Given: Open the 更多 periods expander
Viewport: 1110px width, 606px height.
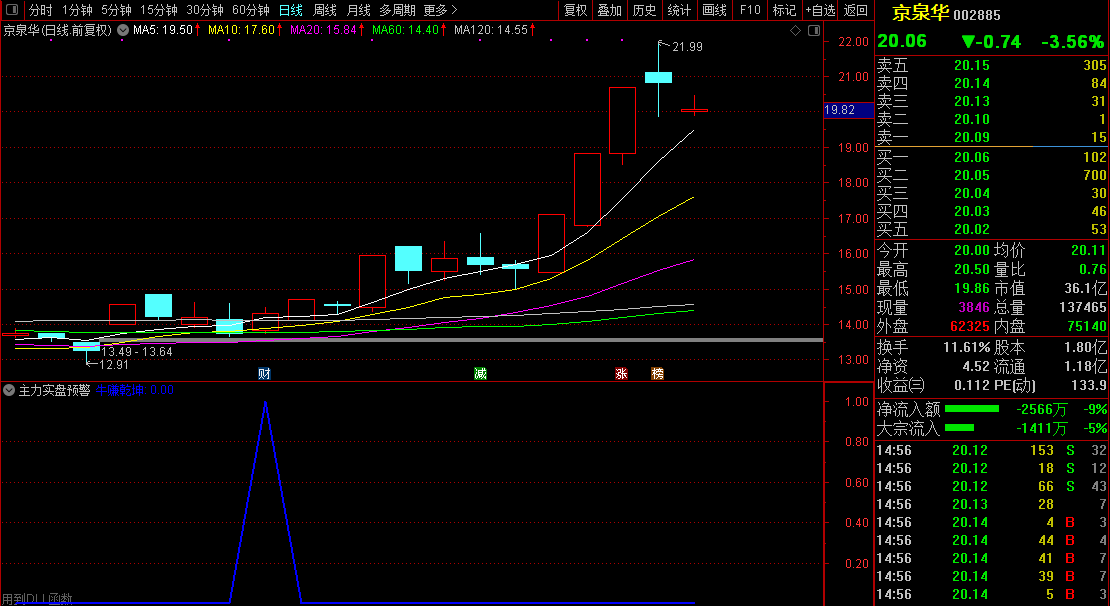Looking at the screenshot, I should [440, 10].
